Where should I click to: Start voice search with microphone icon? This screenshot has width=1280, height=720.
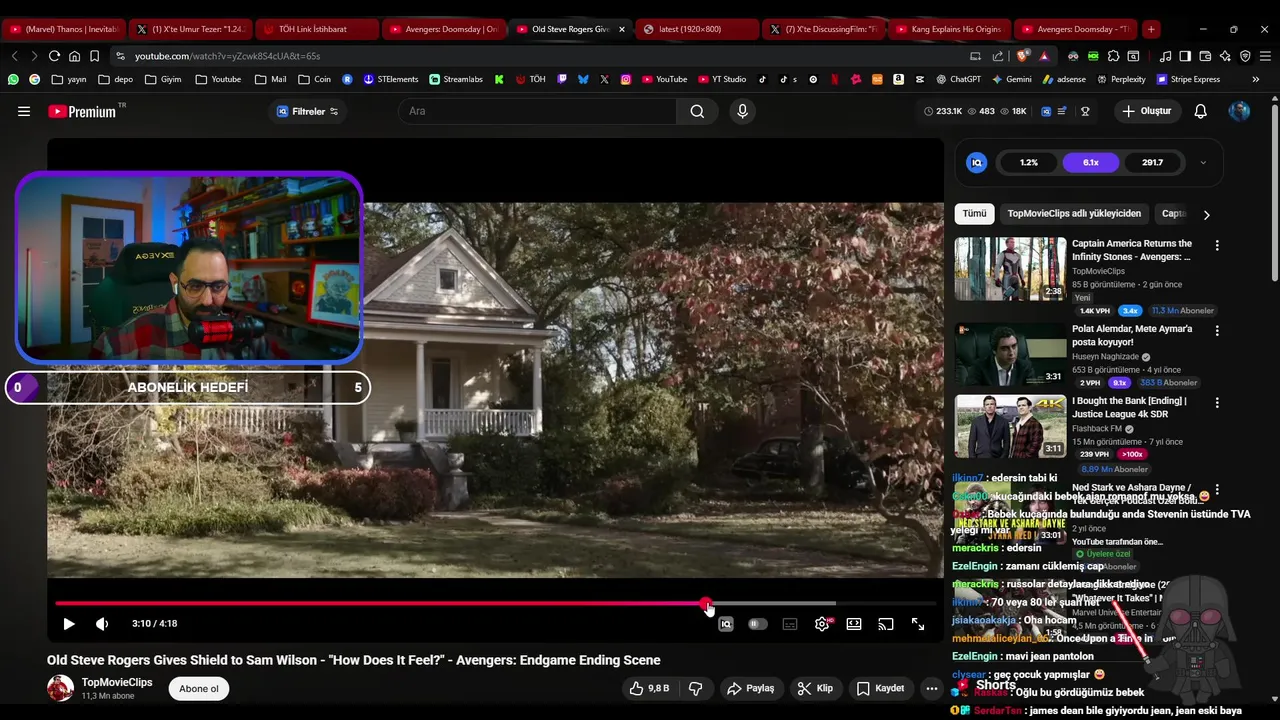tap(742, 111)
